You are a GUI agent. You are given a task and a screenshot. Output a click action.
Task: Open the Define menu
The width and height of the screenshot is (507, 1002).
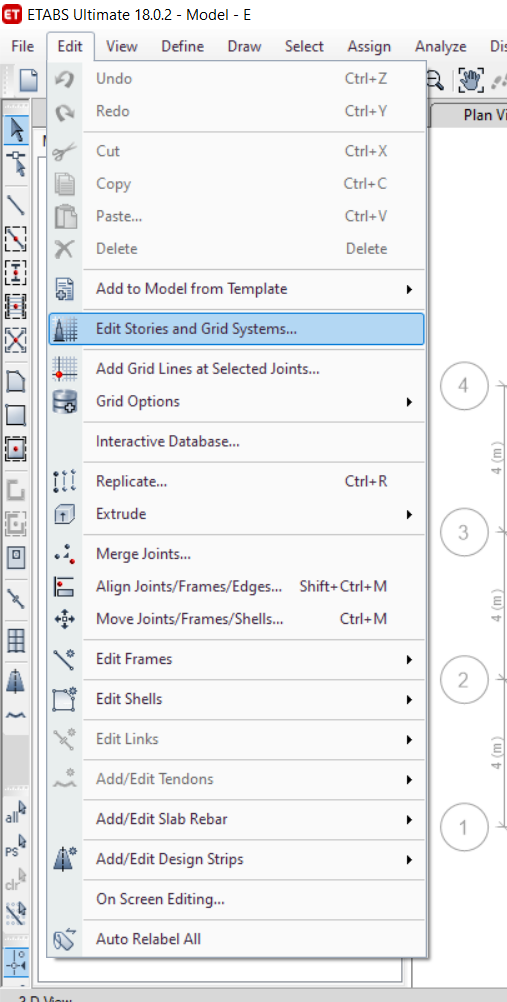click(x=182, y=47)
